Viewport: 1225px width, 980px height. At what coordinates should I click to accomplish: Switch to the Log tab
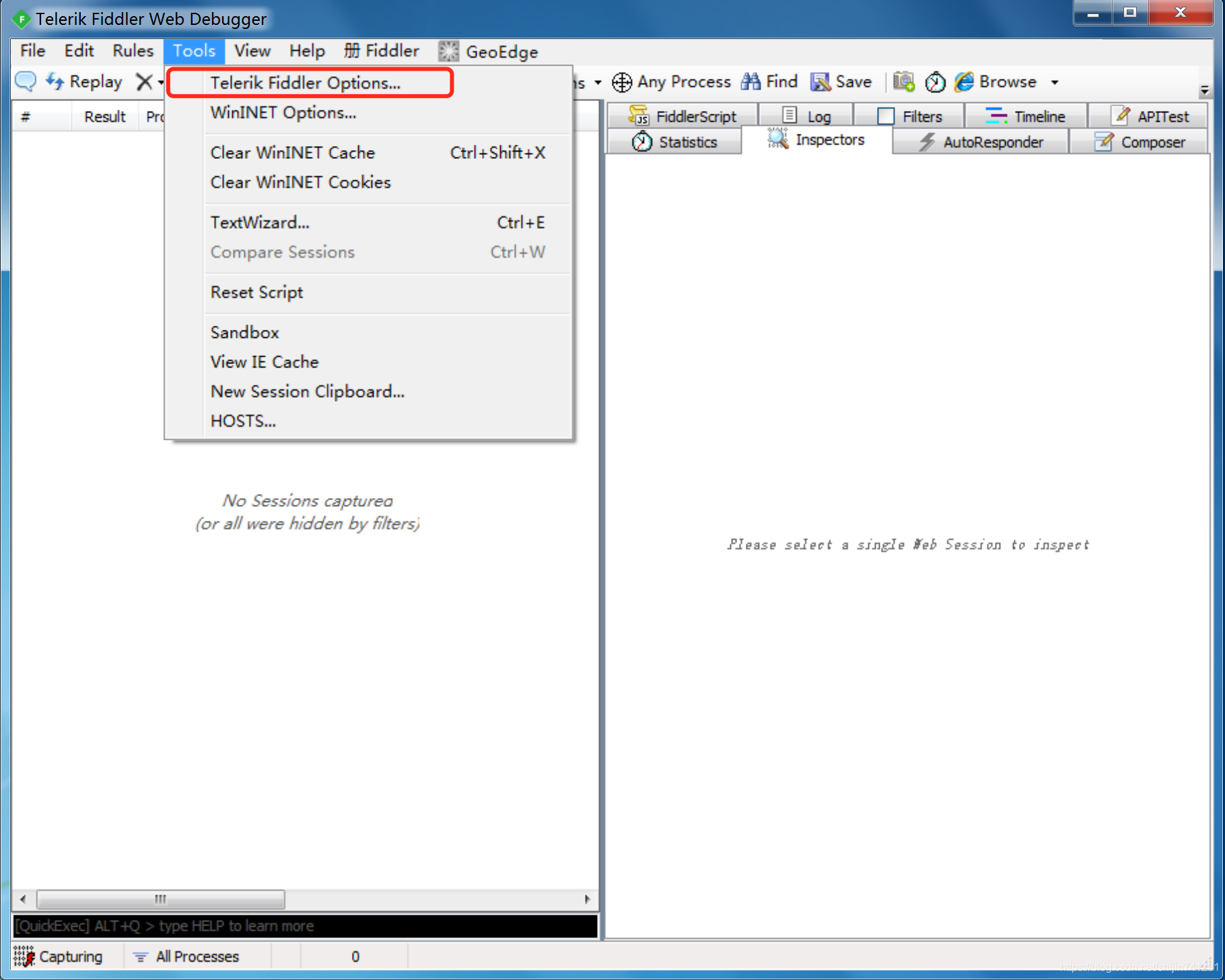click(806, 116)
